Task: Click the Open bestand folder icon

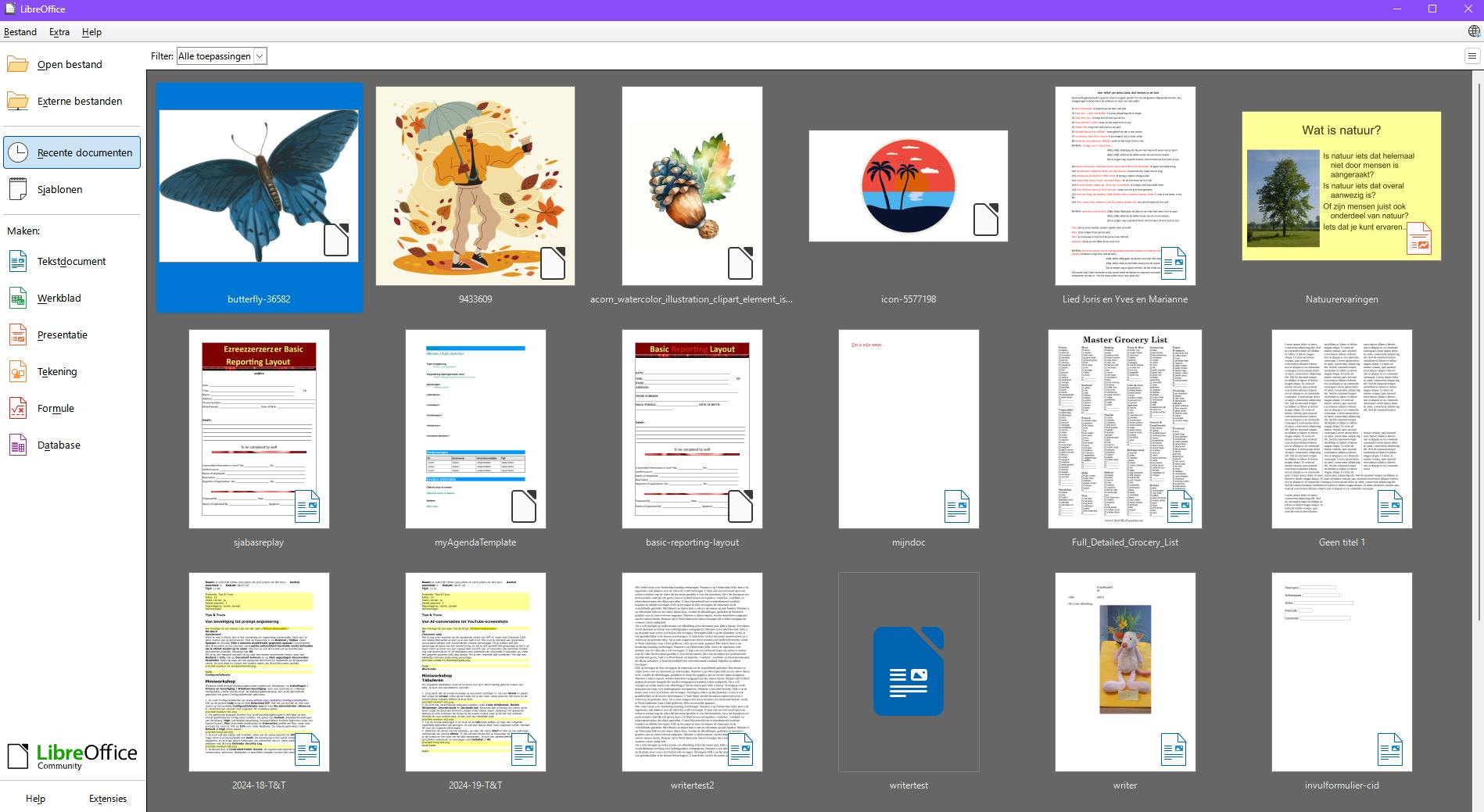Action: point(18,64)
